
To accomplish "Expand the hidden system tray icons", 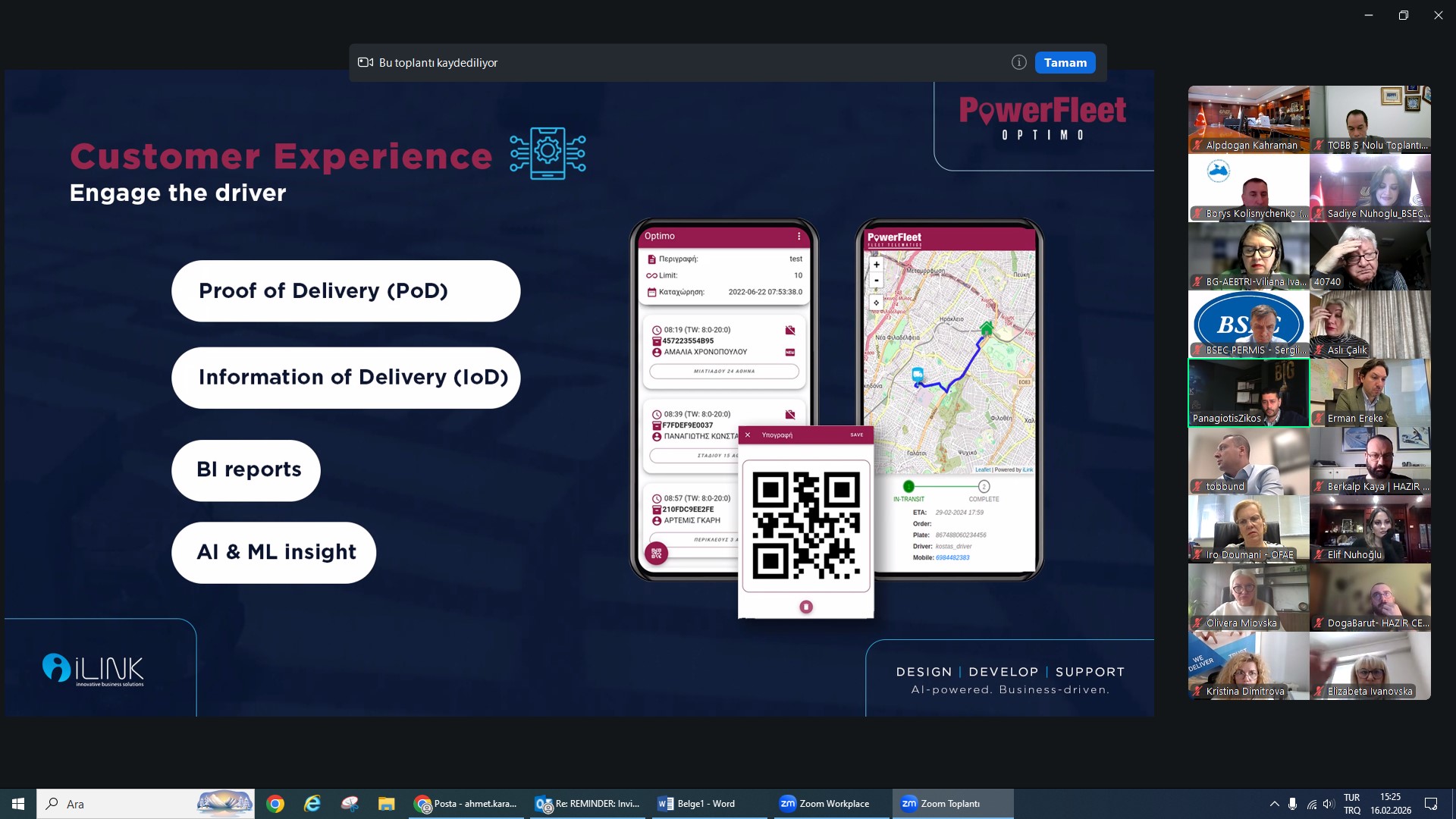I will tap(1274, 804).
